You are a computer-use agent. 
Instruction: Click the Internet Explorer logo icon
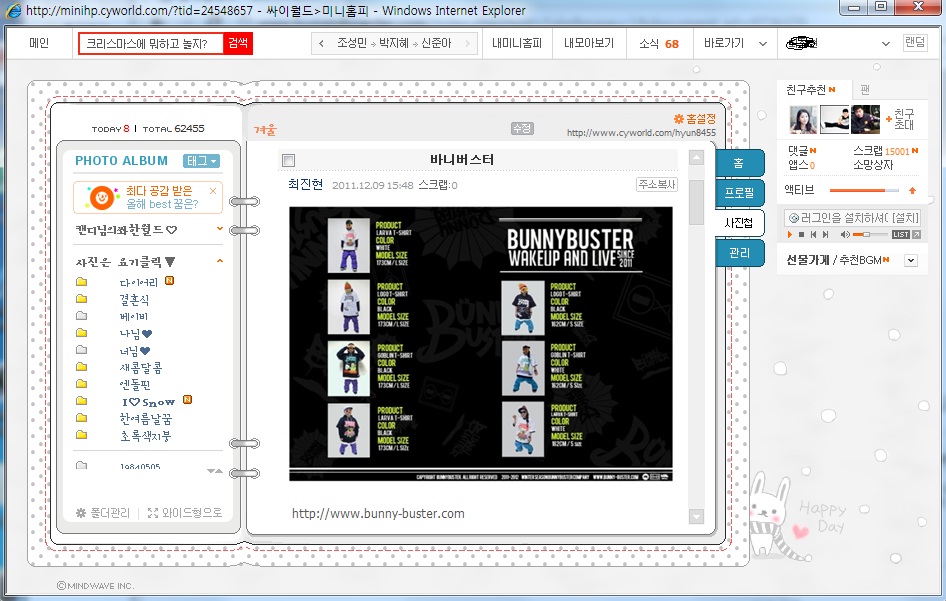coord(13,10)
